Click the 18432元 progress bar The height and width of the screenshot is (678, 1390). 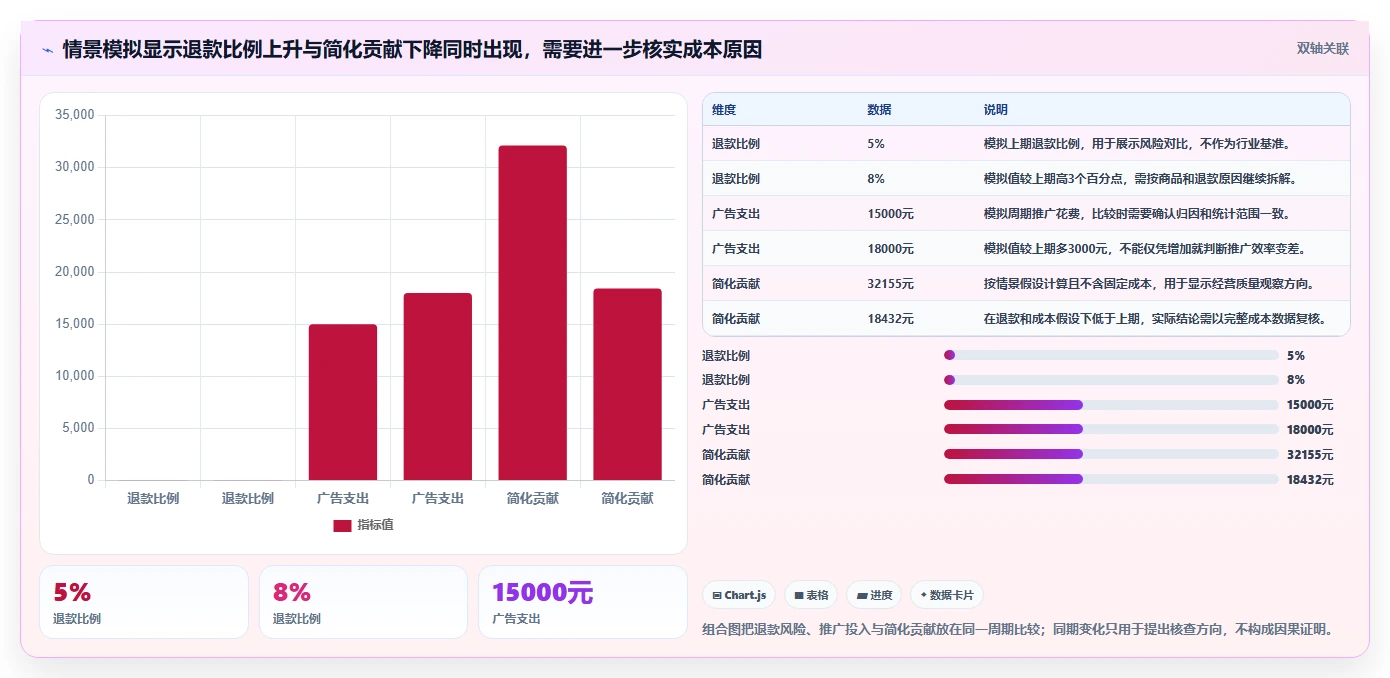click(1111, 479)
